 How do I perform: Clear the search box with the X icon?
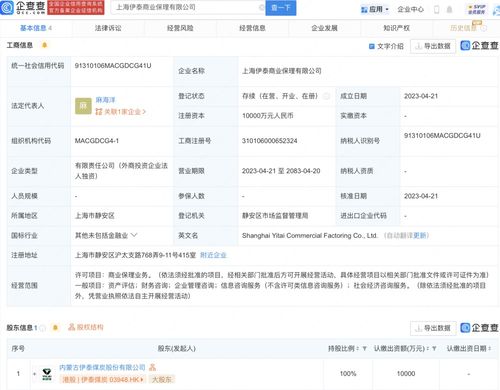[261, 8]
